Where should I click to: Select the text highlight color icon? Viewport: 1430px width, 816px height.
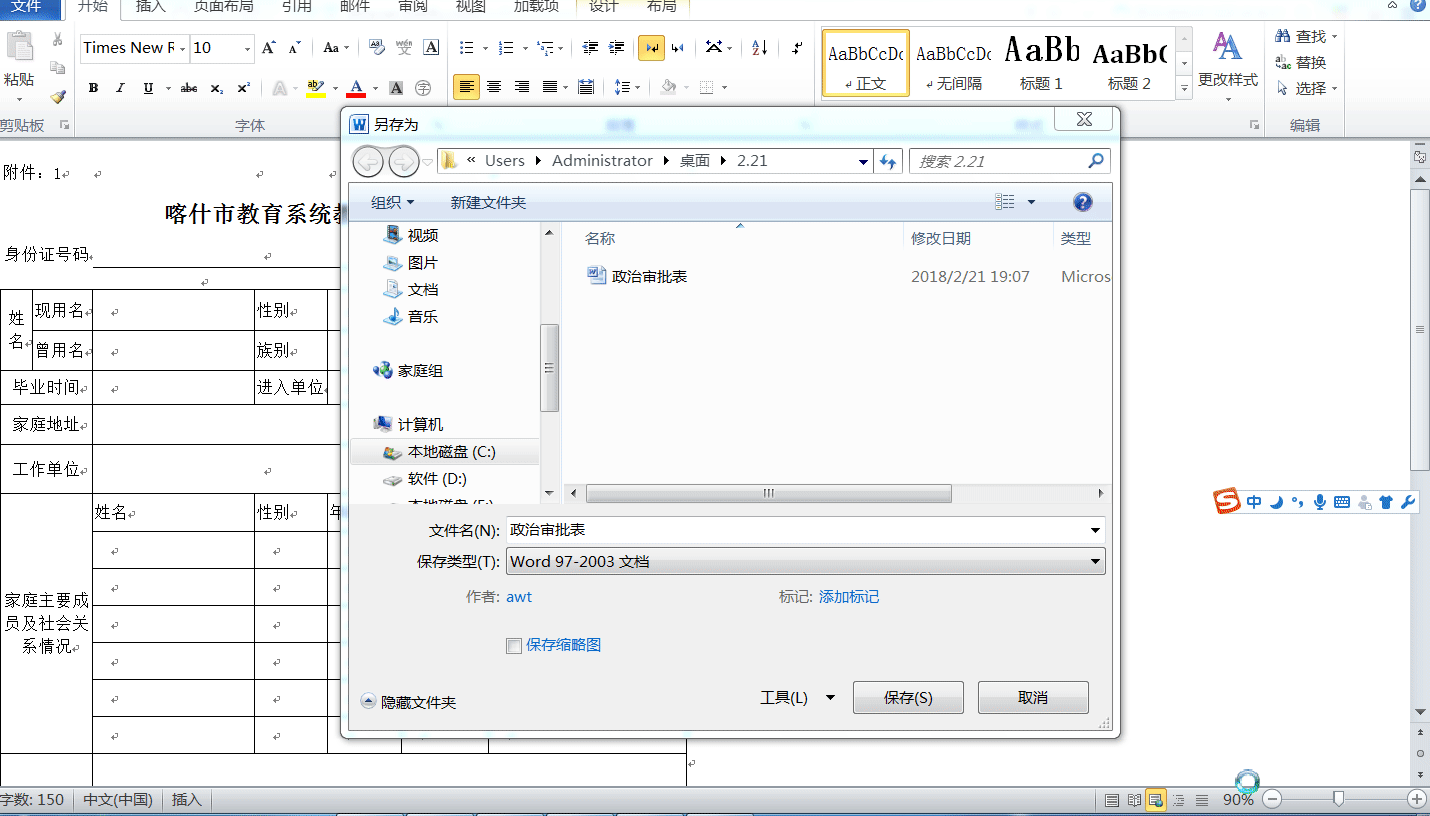pos(317,88)
